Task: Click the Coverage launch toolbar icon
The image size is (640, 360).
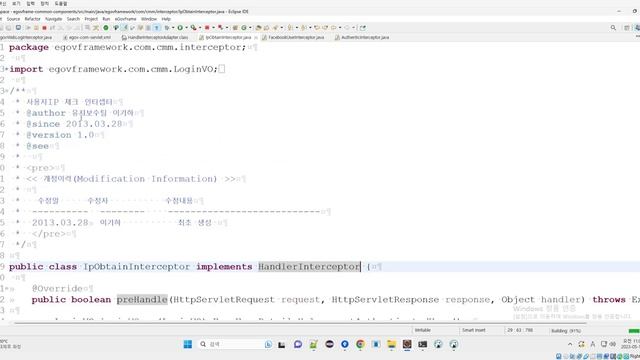Action: point(193,28)
